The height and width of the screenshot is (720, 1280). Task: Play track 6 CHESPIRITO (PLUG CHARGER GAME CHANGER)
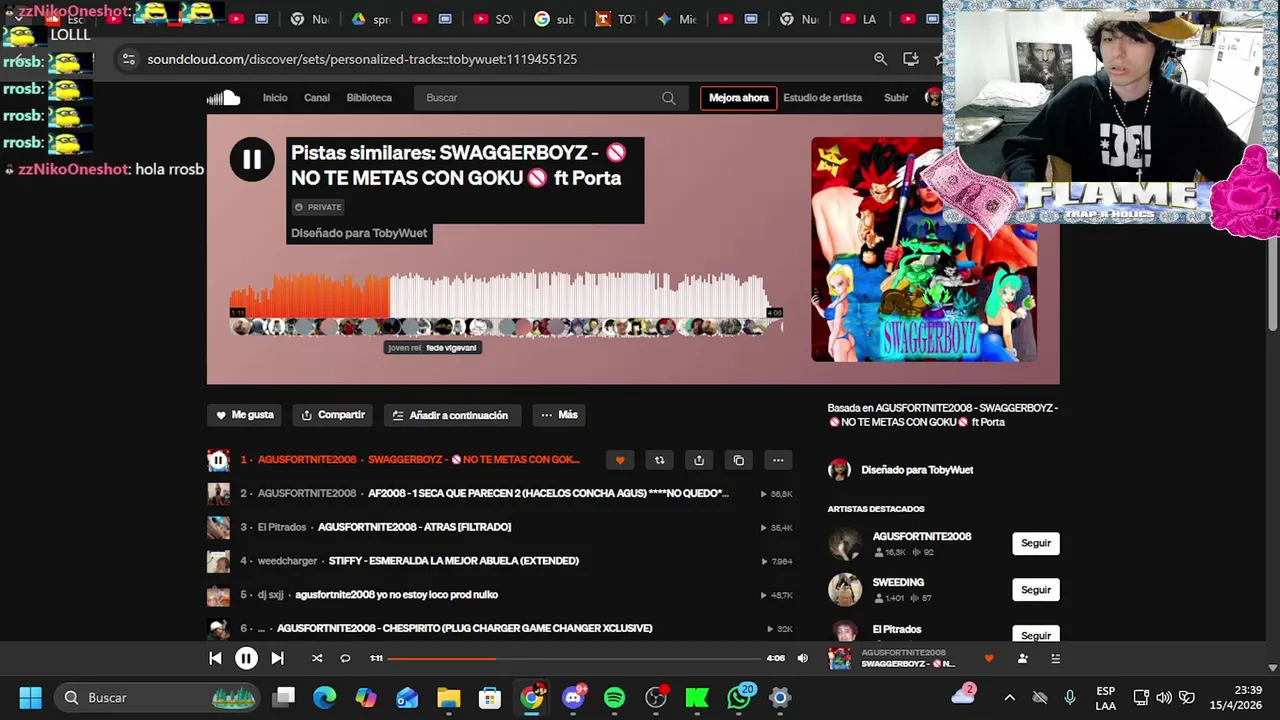464,628
